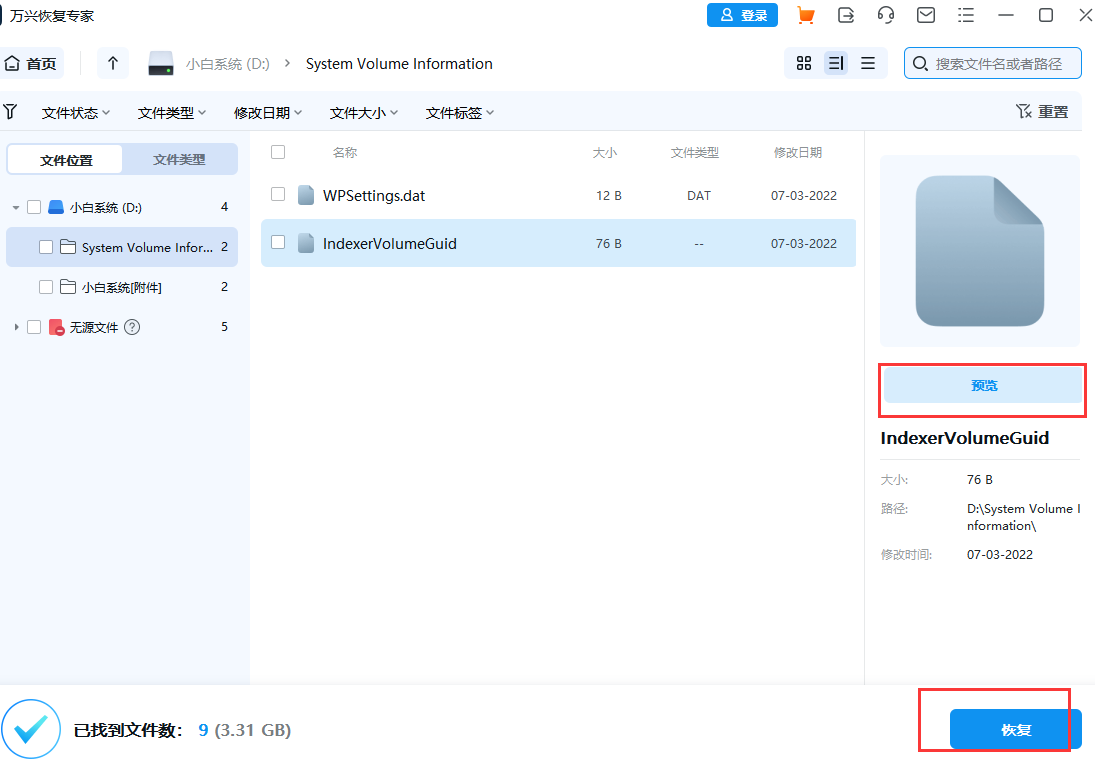Click 小白系统 (D:) breadcrumb link
This screenshot has height=763, width=1095.
[228, 64]
